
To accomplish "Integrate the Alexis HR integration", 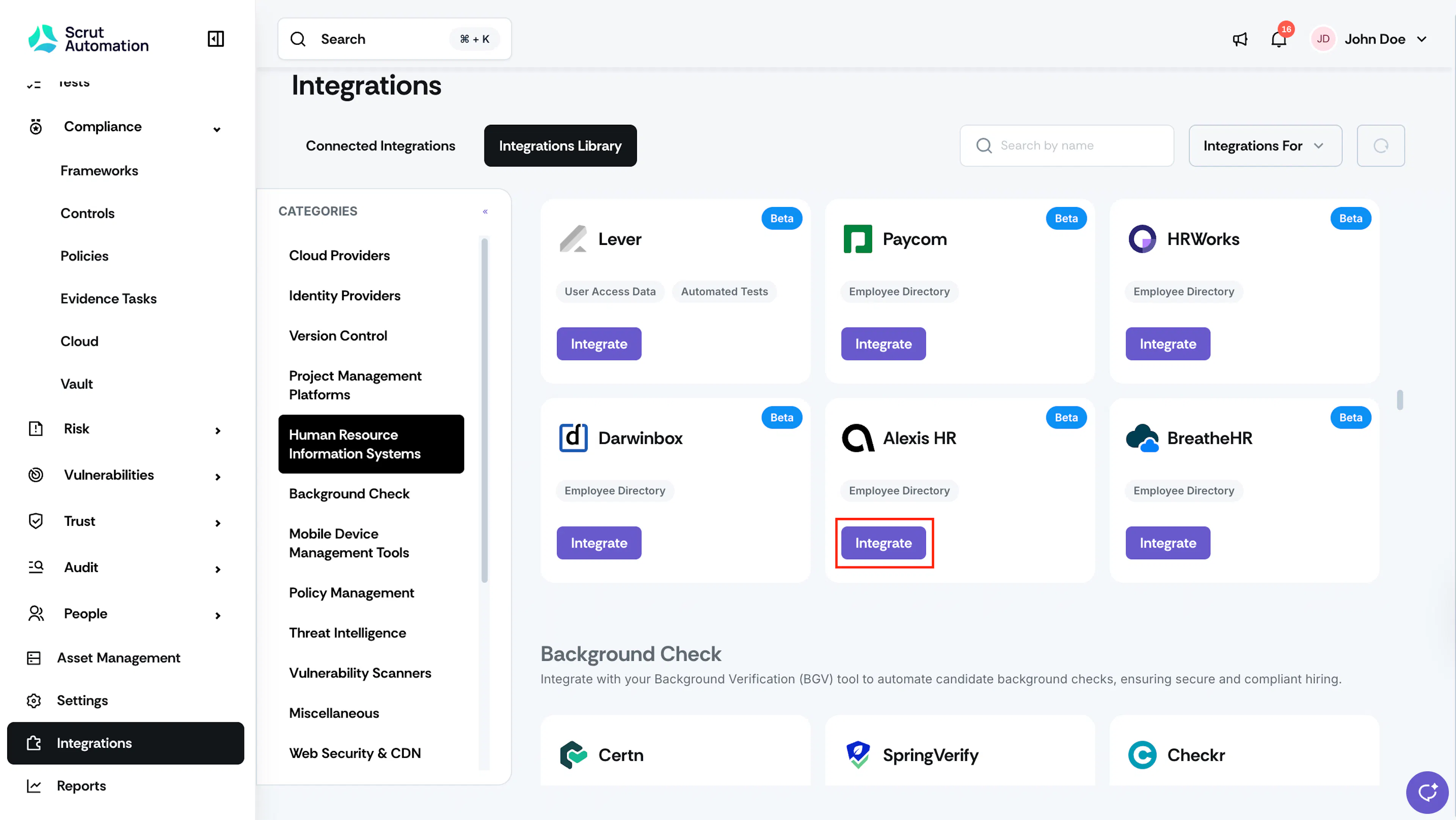I will 883,543.
